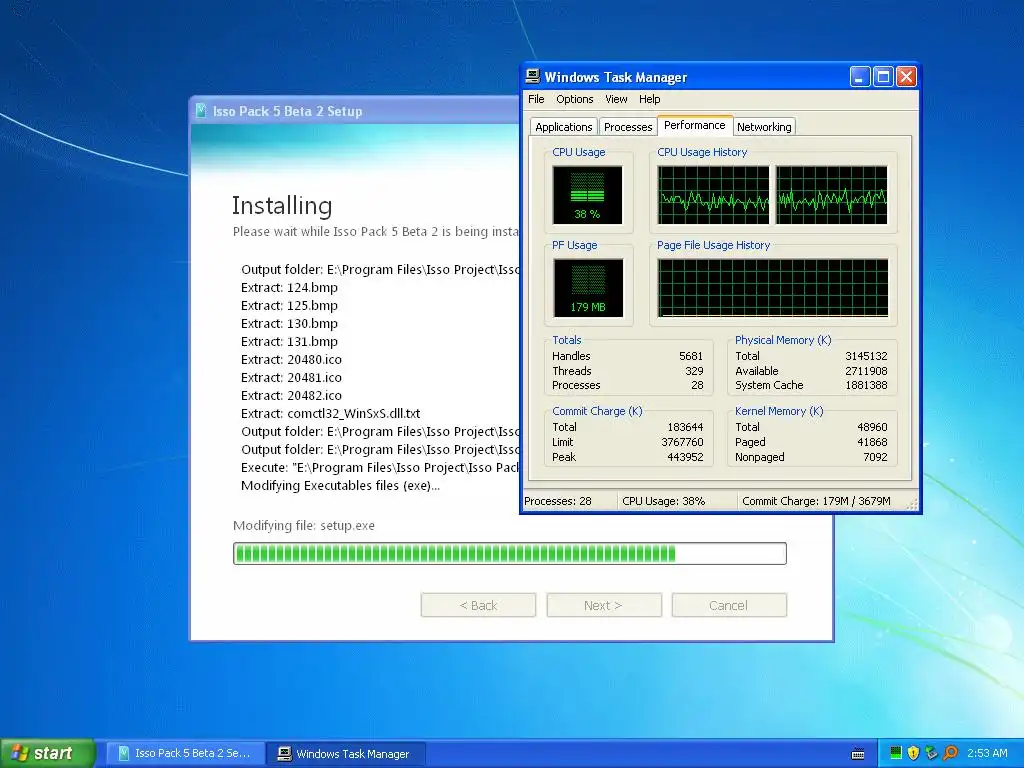Open the Help menu in Task Manager
The width and height of the screenshot is (1024, 768).
pyautogui.click(x=649, y=99)
